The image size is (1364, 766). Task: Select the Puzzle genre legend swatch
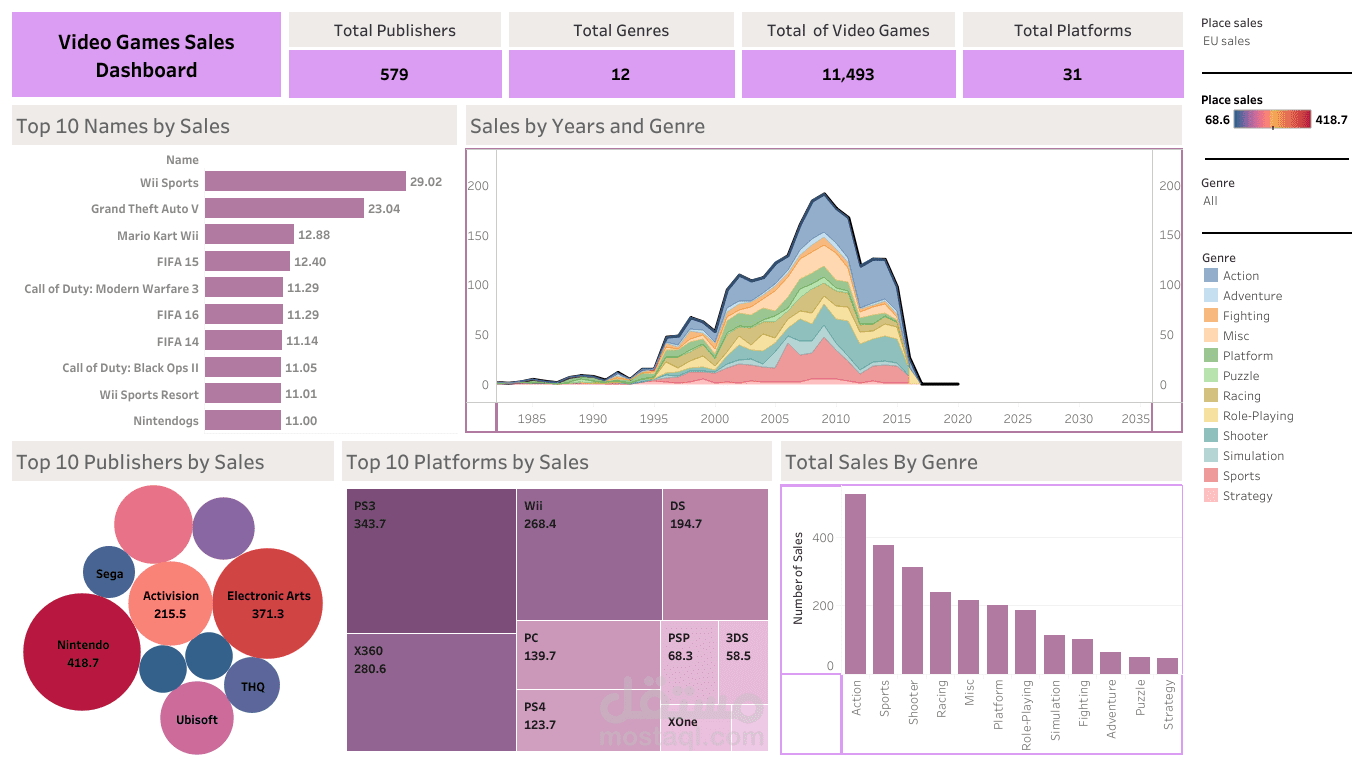(1210, 376)
